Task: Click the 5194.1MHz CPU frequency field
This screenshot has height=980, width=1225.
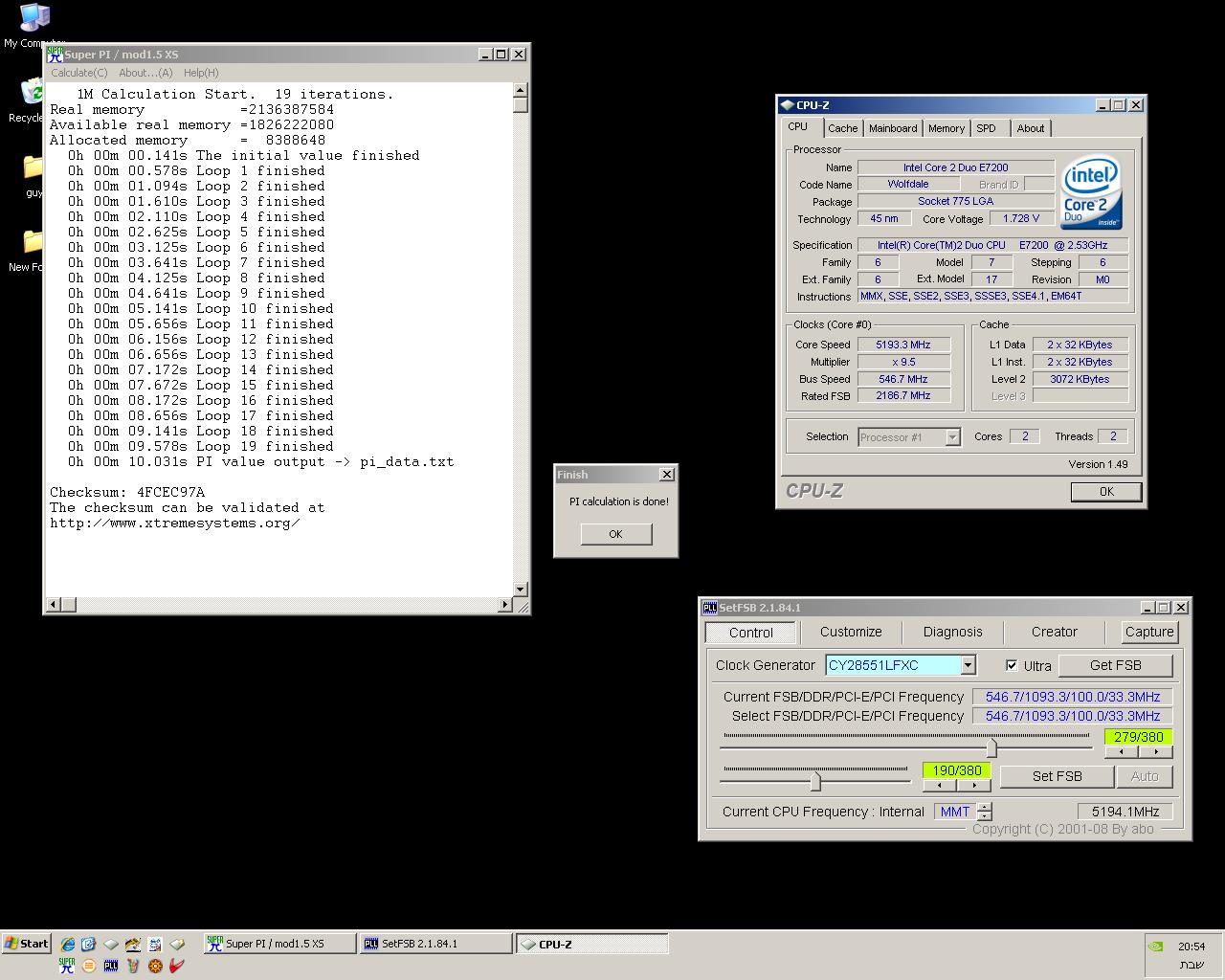Action: coord(1125,812)
